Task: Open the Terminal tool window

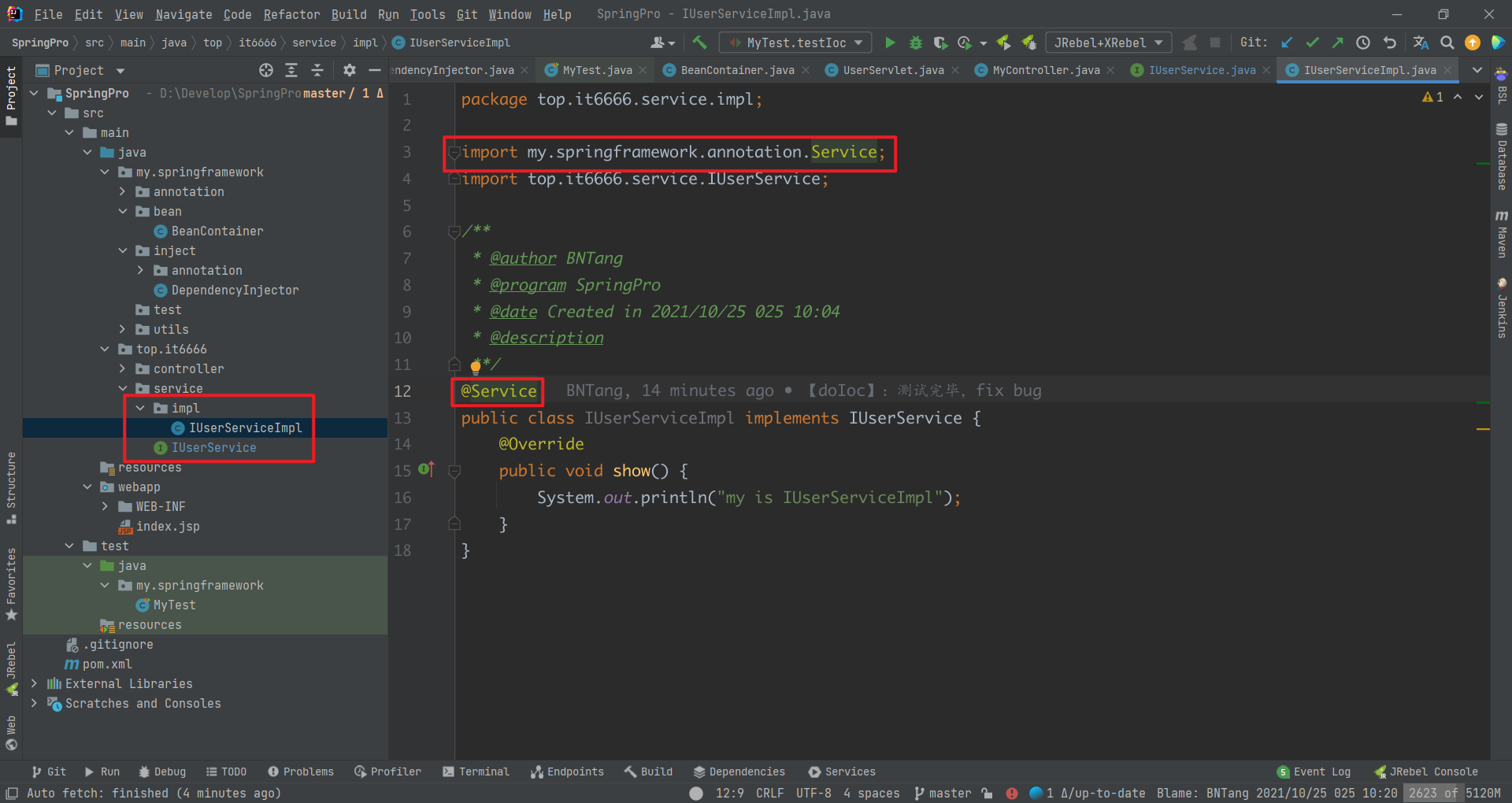Action: pyautogui.click(x=476, y=772)
